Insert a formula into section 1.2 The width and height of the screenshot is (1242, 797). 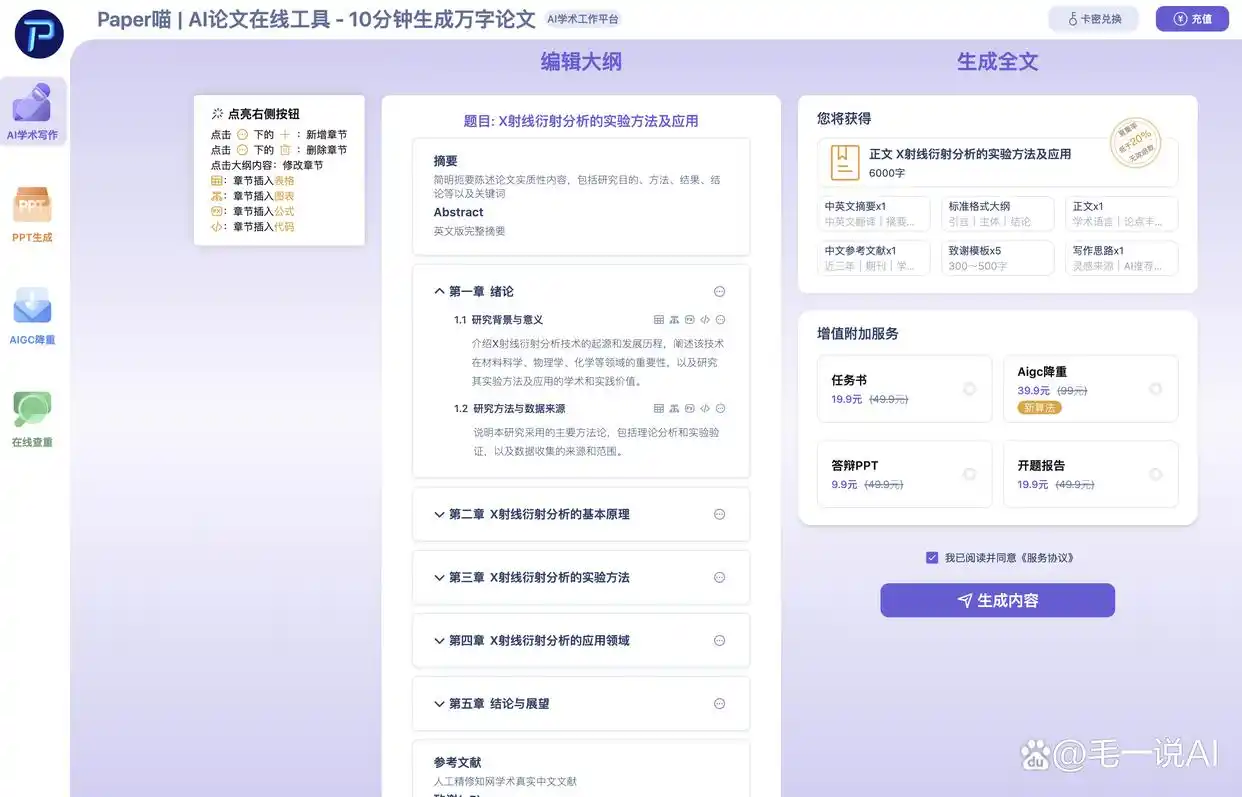point(691,407)
